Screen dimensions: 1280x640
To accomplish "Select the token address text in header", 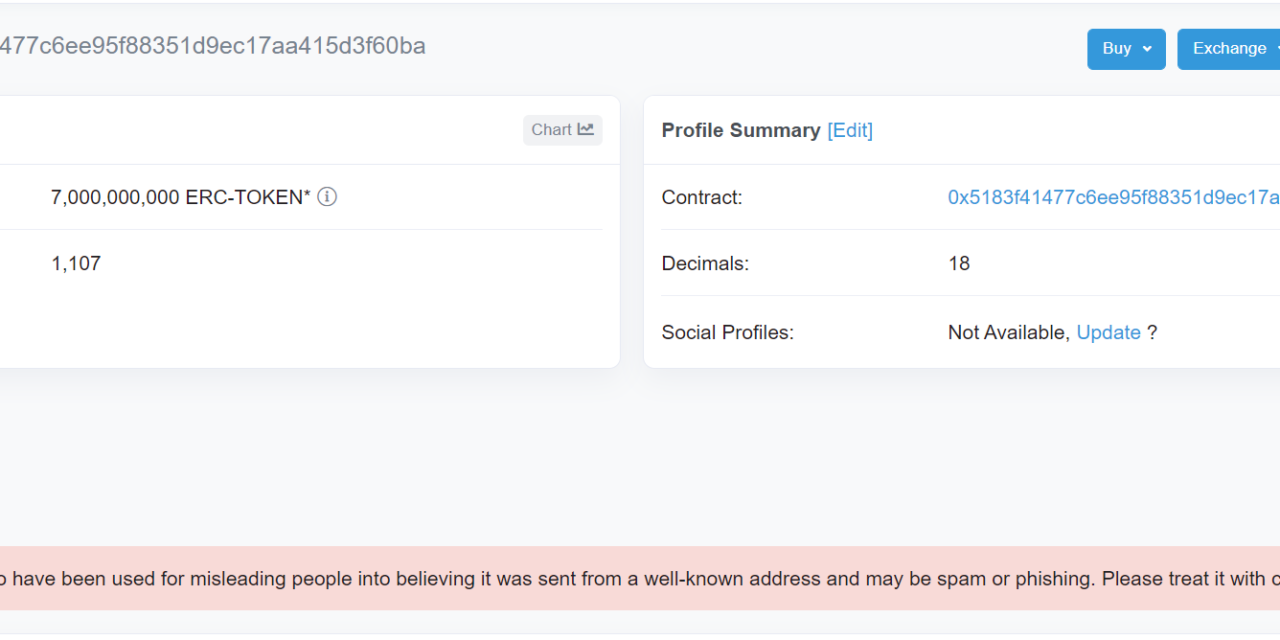I will (212, 46).
